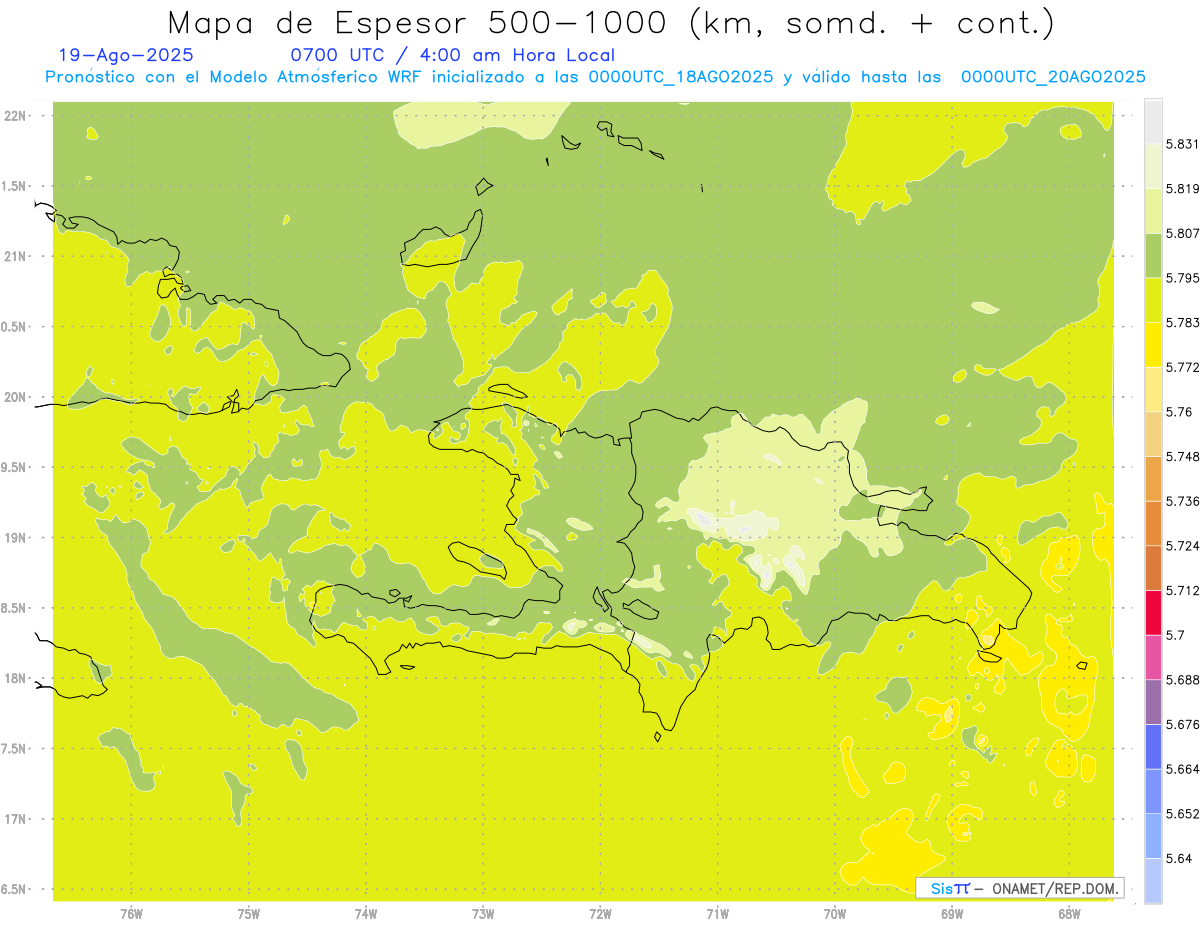The width and height of the screenshot is (1200, 927).
Task: Pick the pink legend swatch between 5.688 and 5.7
Action: tap(1153, 657)
